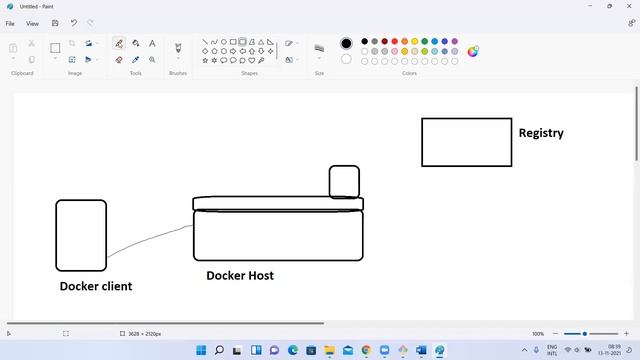
Task: Select the Pencil tool
Action: click(x=119, y=43)
